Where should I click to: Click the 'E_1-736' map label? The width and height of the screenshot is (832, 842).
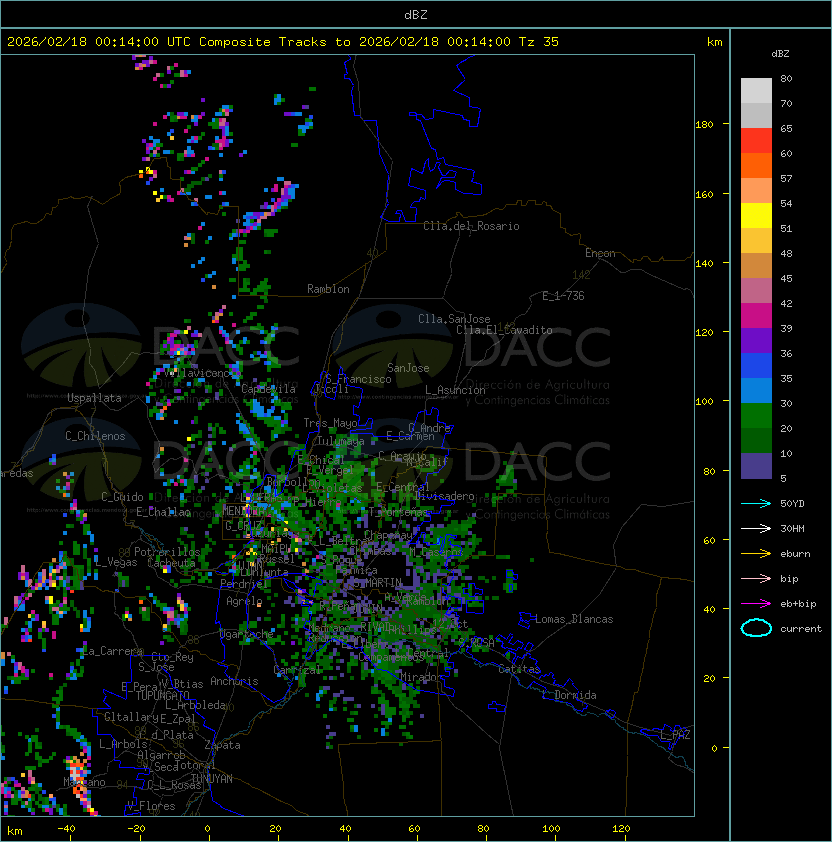563,296
